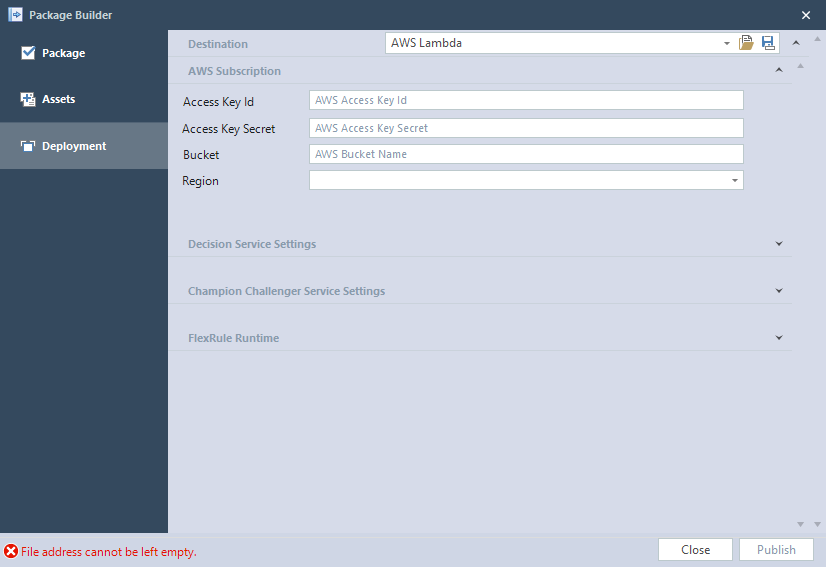Viewport: 826px width, 567px height.
Task: Click the save deployment settings disk icon
Action: [768, 43]
